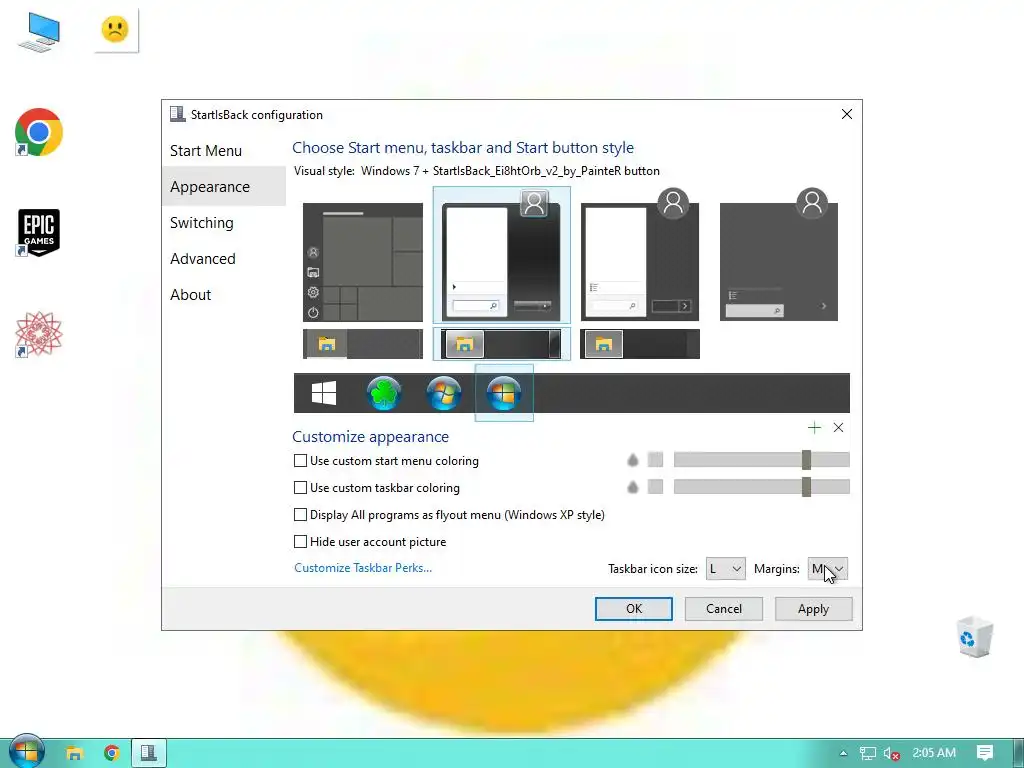Choose the Windows 7 start orb
Image resolution: width=1024 pixels, height=768 pixels.
pyautogui.click(x=443, y=393)
